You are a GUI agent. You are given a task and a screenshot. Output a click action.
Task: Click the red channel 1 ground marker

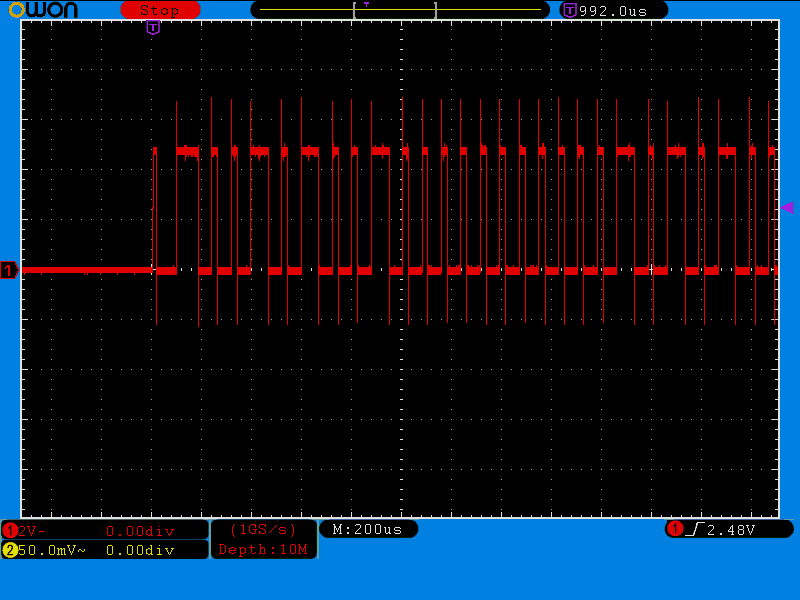[9, 270]
